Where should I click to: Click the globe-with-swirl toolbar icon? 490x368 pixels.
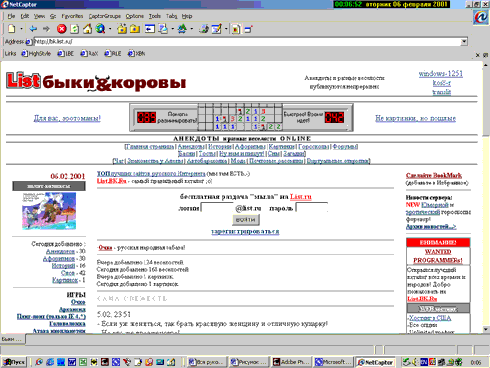(x=204, y=29)
